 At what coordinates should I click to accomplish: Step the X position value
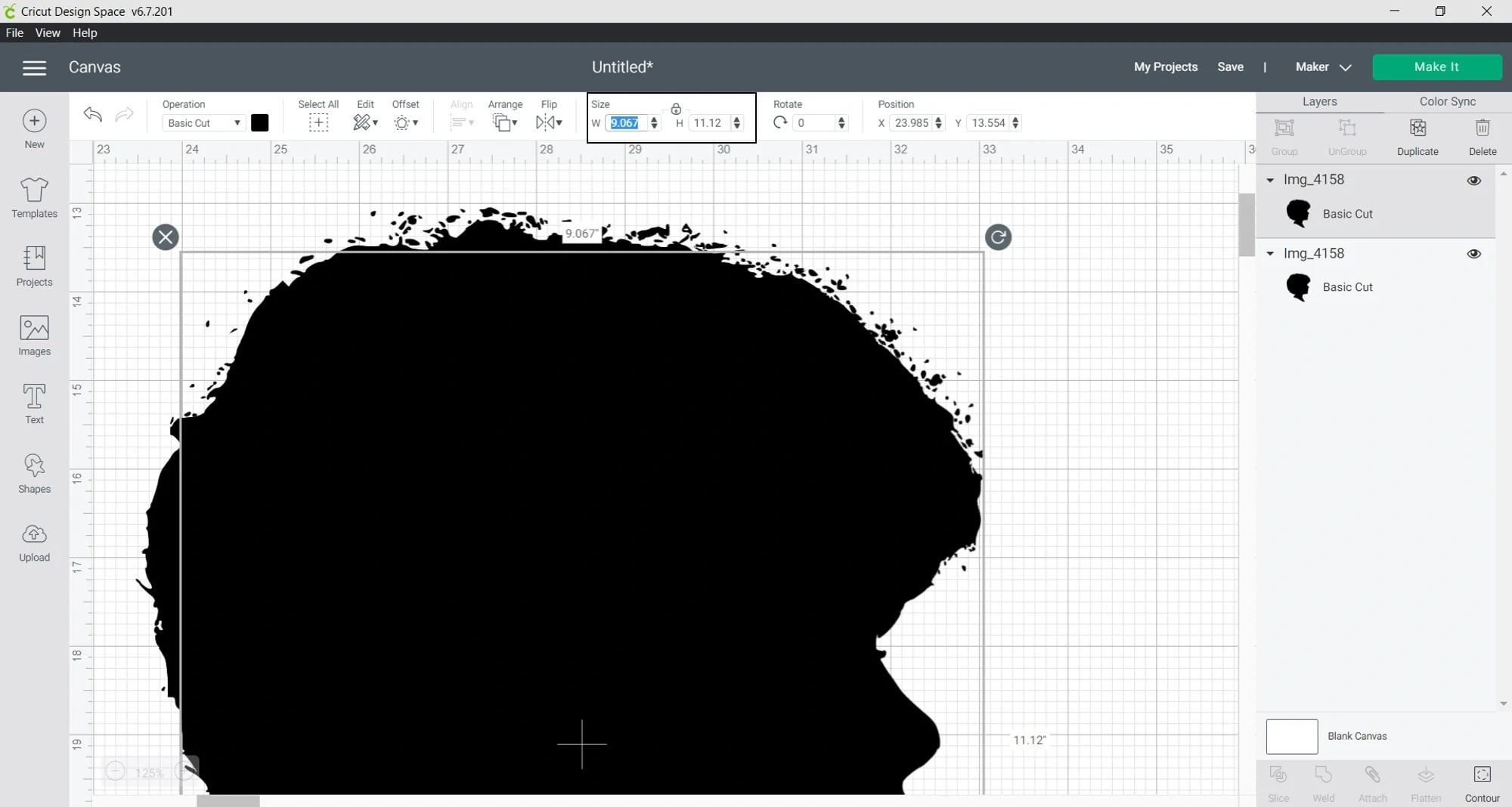pos(938,123)
